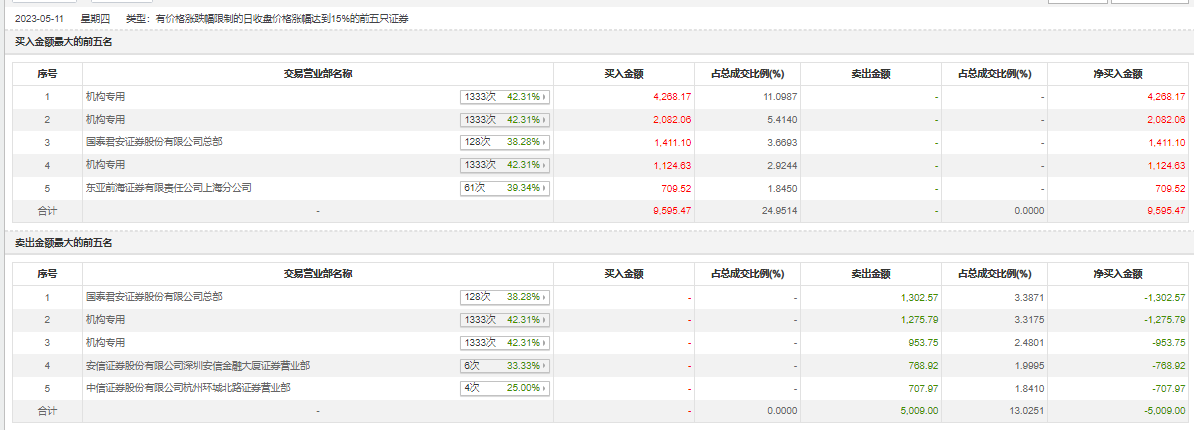Screen dimensions: 1194x430
Task: Open 安信证券深圳安信金融大厦证券营业部 link
Action: [x=198, y=365]
